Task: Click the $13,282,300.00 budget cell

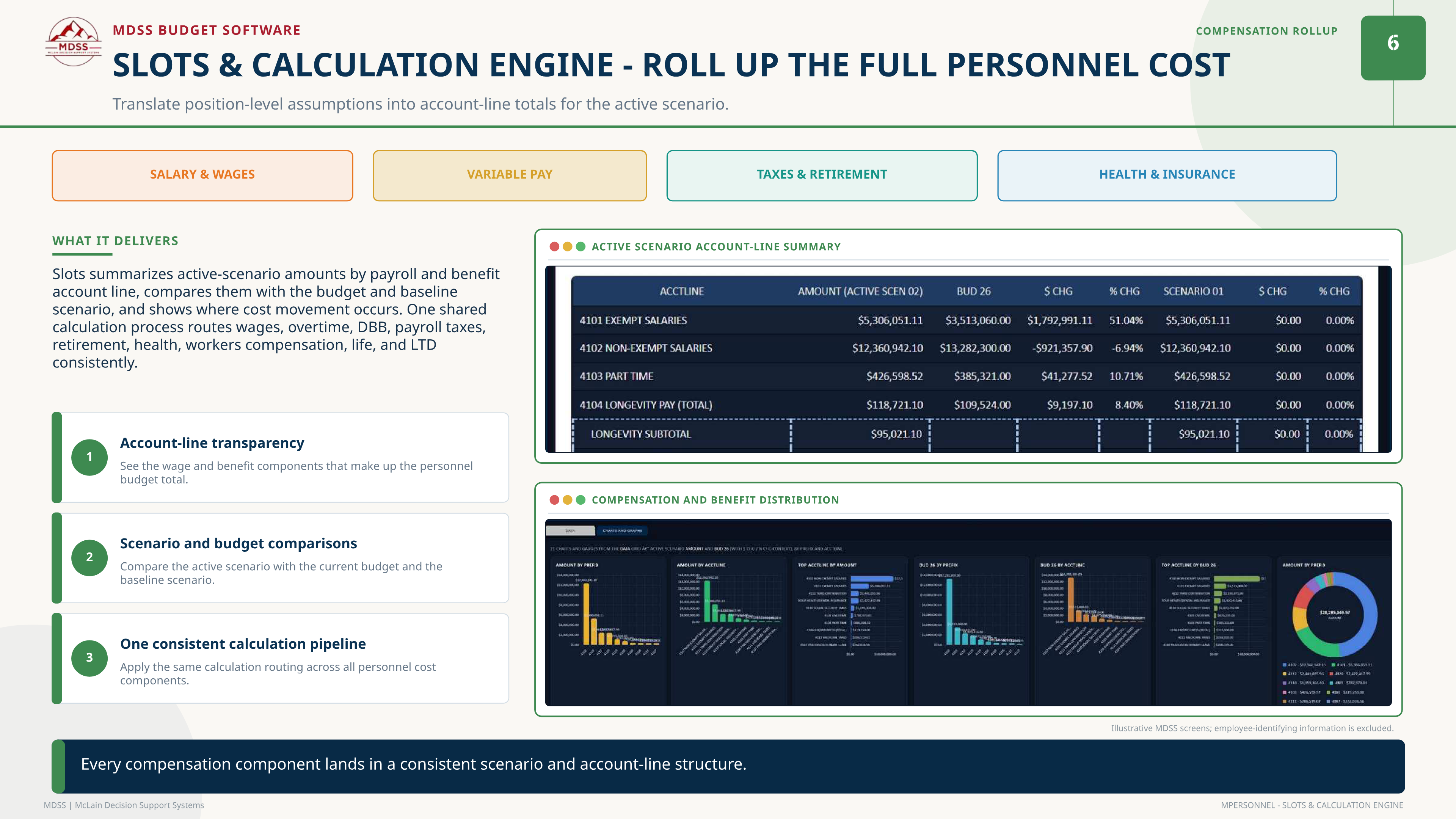Action: pos(975,348)
